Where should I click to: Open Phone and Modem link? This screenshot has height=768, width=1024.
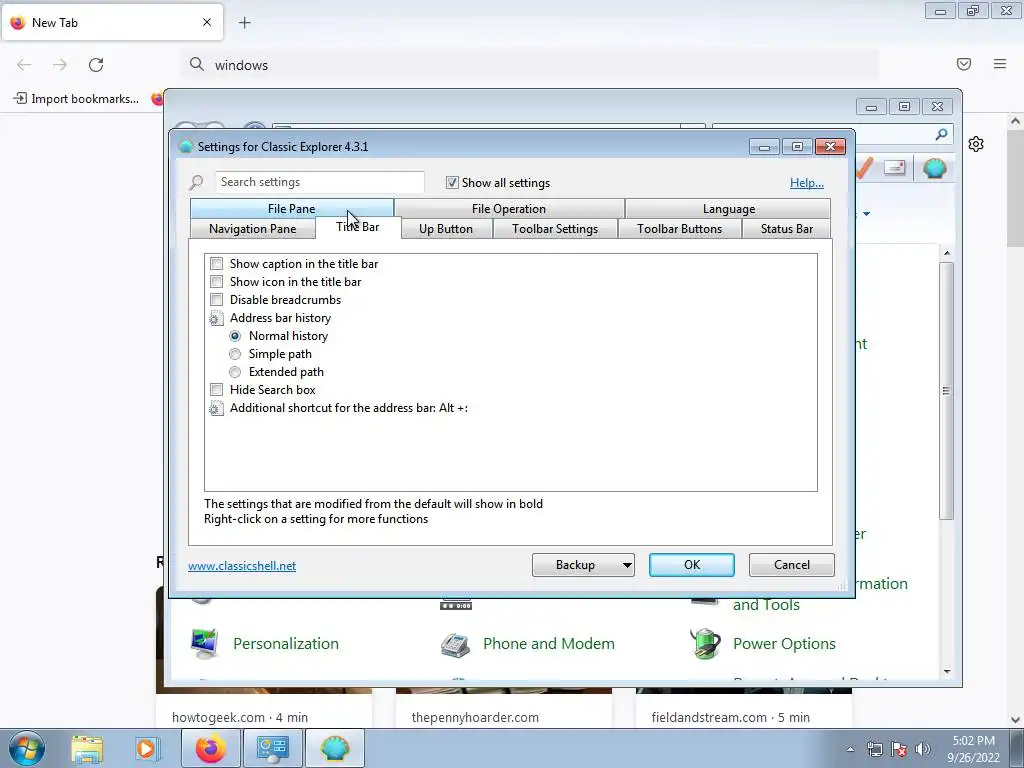(549, 643)
